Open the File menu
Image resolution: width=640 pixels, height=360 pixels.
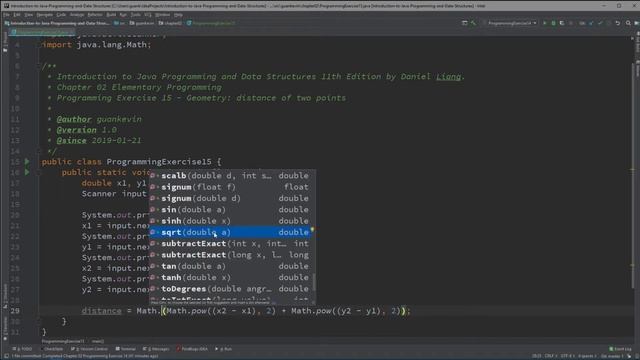(7, 15)
